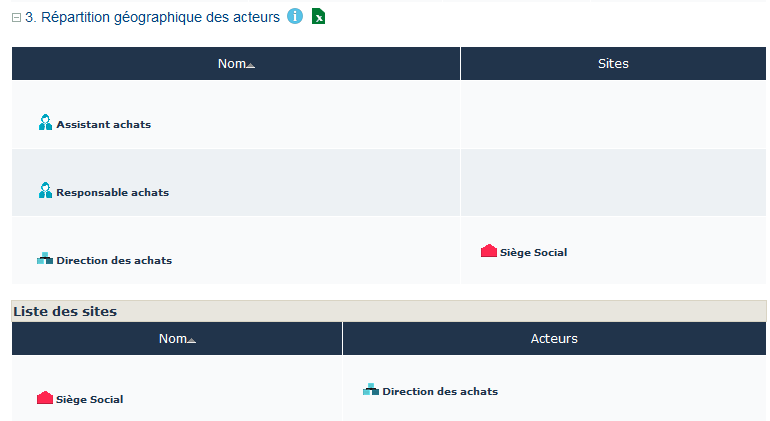Collapse the Répartition géographique des acteurs section
Viewport: 770px width, 421px height.
pyautogui.click(x=16, y=17)
